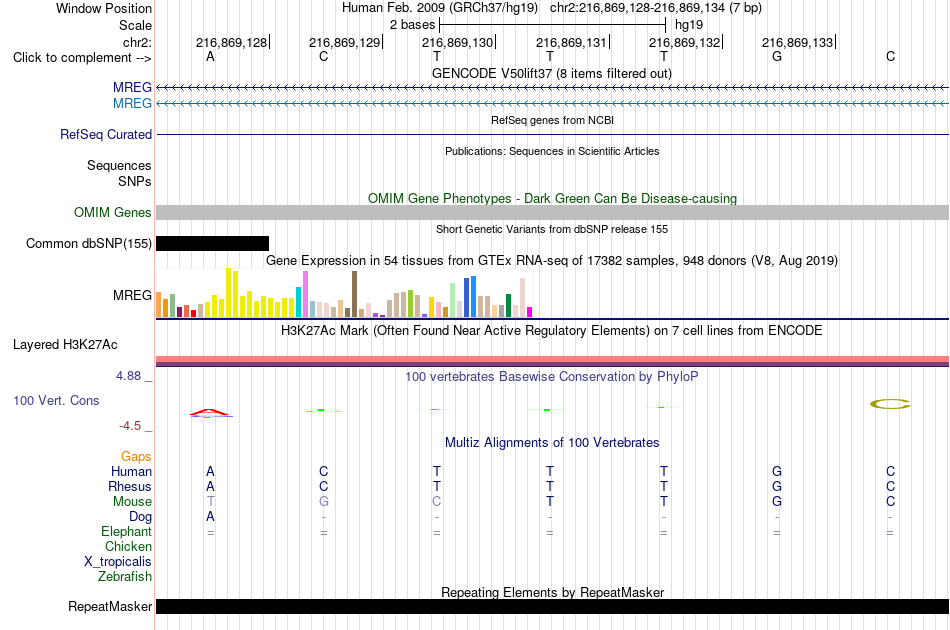Click Mouse row faded T base
This screenshot has height=630, width=950.
point(210,502)
